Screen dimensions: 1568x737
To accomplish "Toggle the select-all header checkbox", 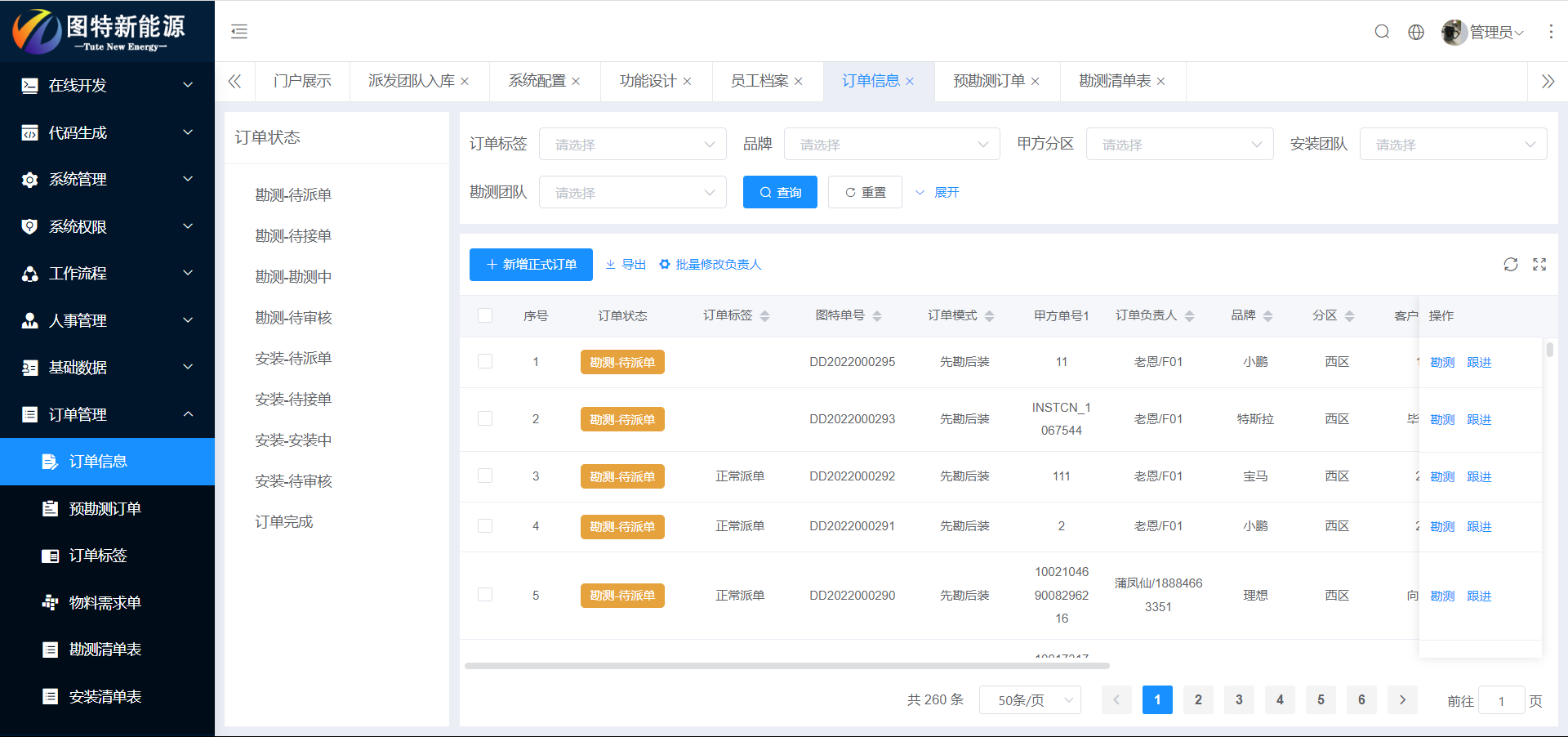I will pyautogui.click(x=485, y=315).
